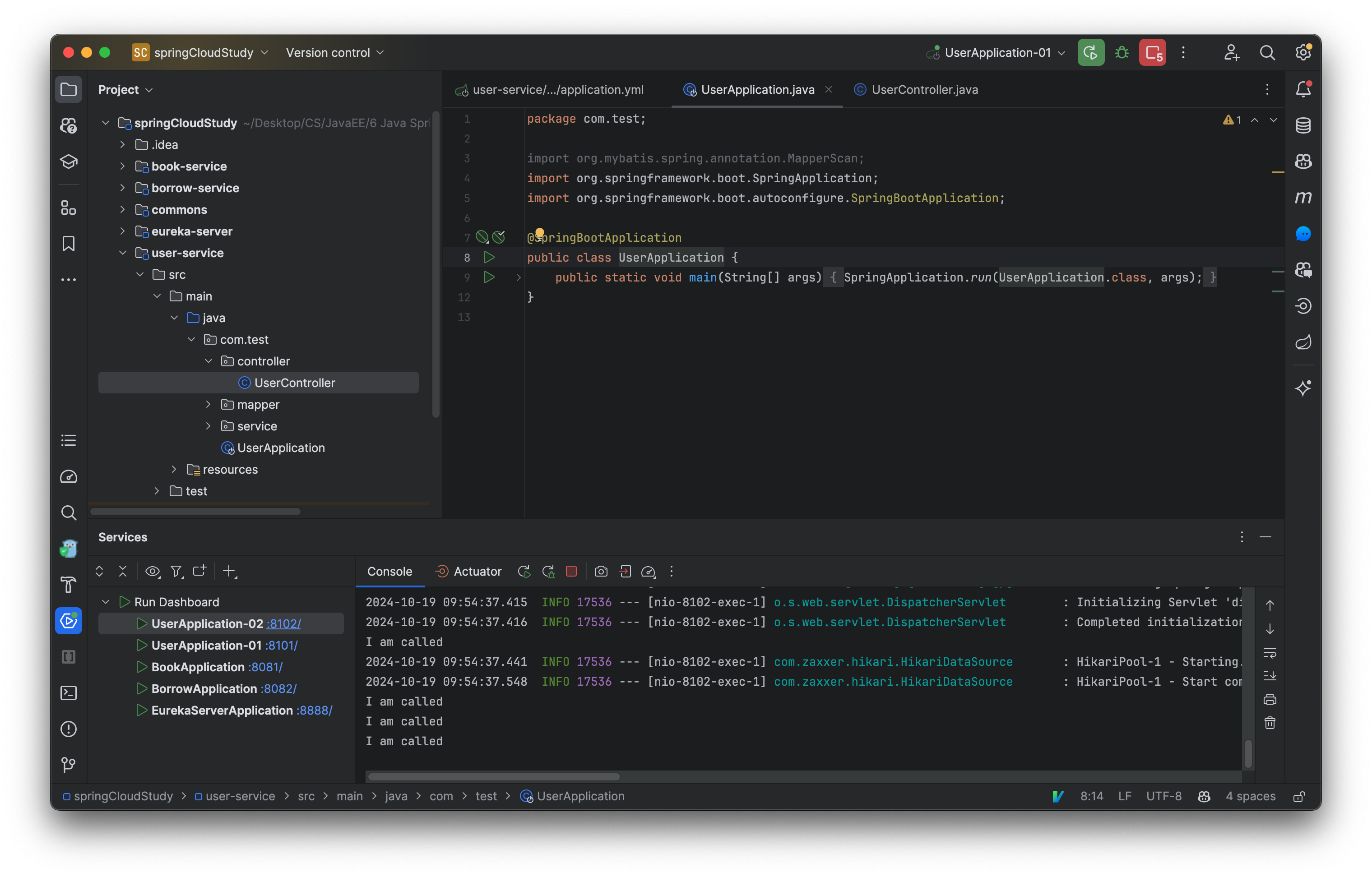This screenshot has height=877, width=1372.
Task: Toggle soft-wrap in console output gutter
Action: (x=1270, y=653)
